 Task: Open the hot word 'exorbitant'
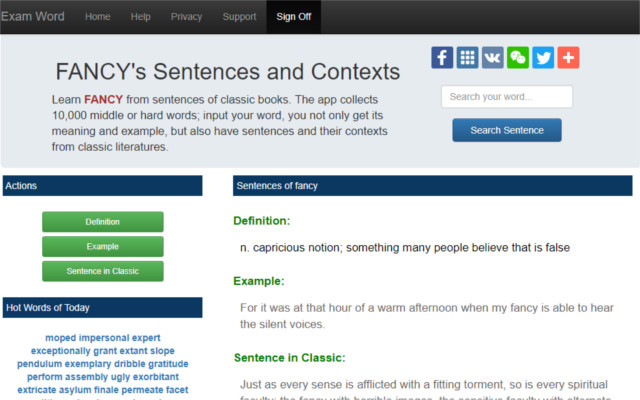click(157, 377)
